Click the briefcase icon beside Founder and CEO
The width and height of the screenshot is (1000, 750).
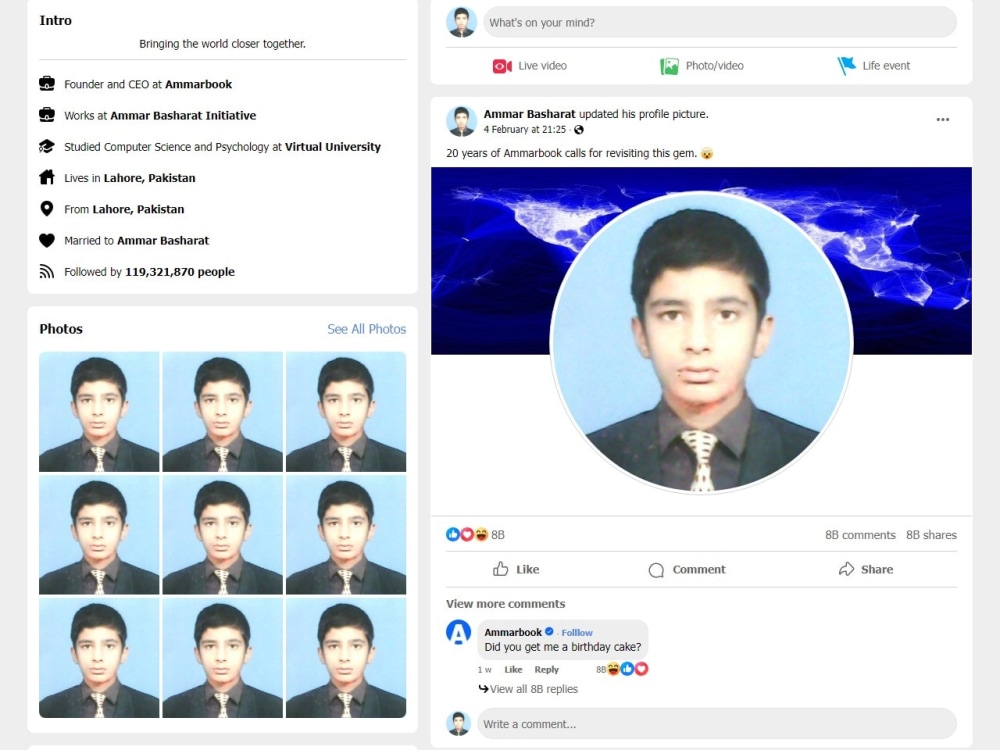point(47,84)
